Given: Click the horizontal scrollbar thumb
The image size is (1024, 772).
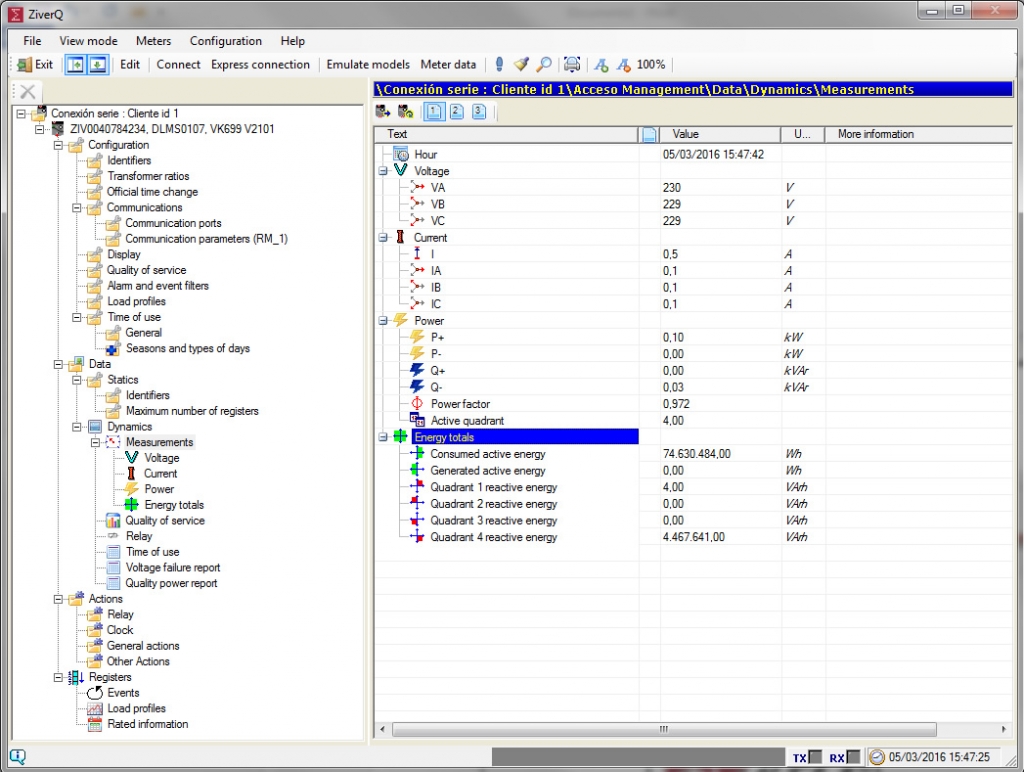Looking at the screenshot, I should tap(664, 729).
